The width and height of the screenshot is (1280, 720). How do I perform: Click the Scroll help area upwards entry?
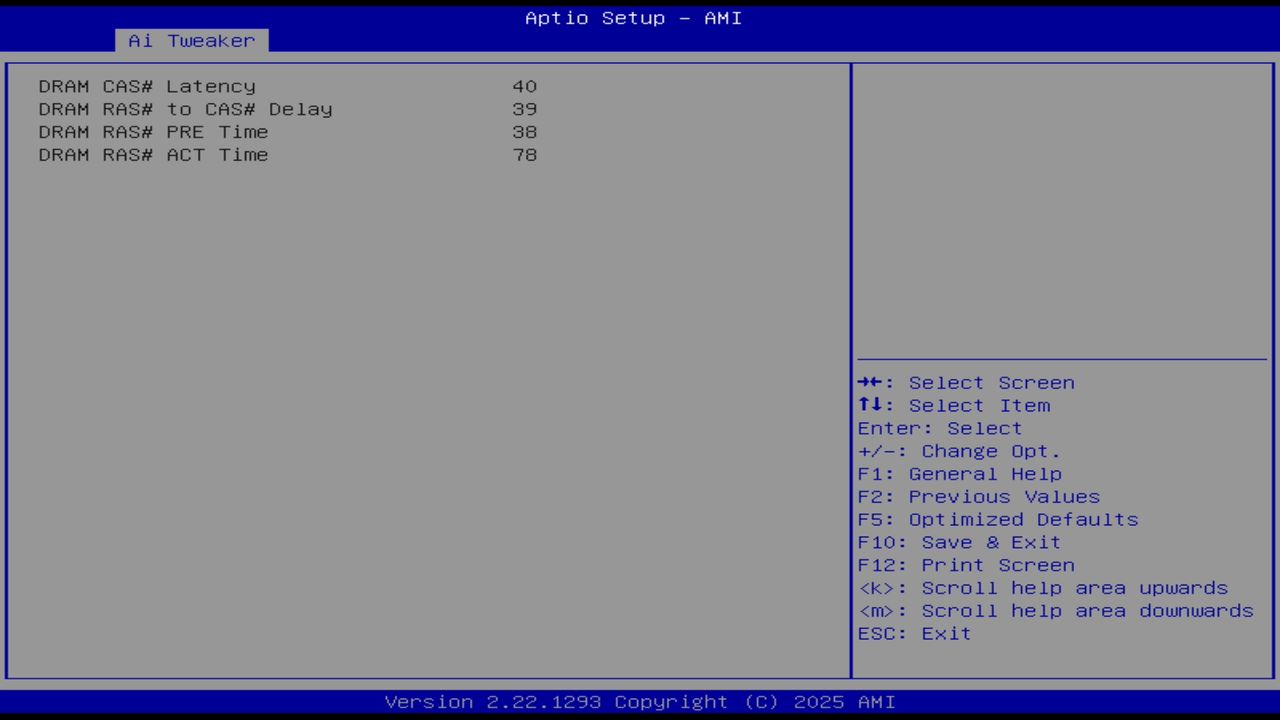coord(1043,588)
